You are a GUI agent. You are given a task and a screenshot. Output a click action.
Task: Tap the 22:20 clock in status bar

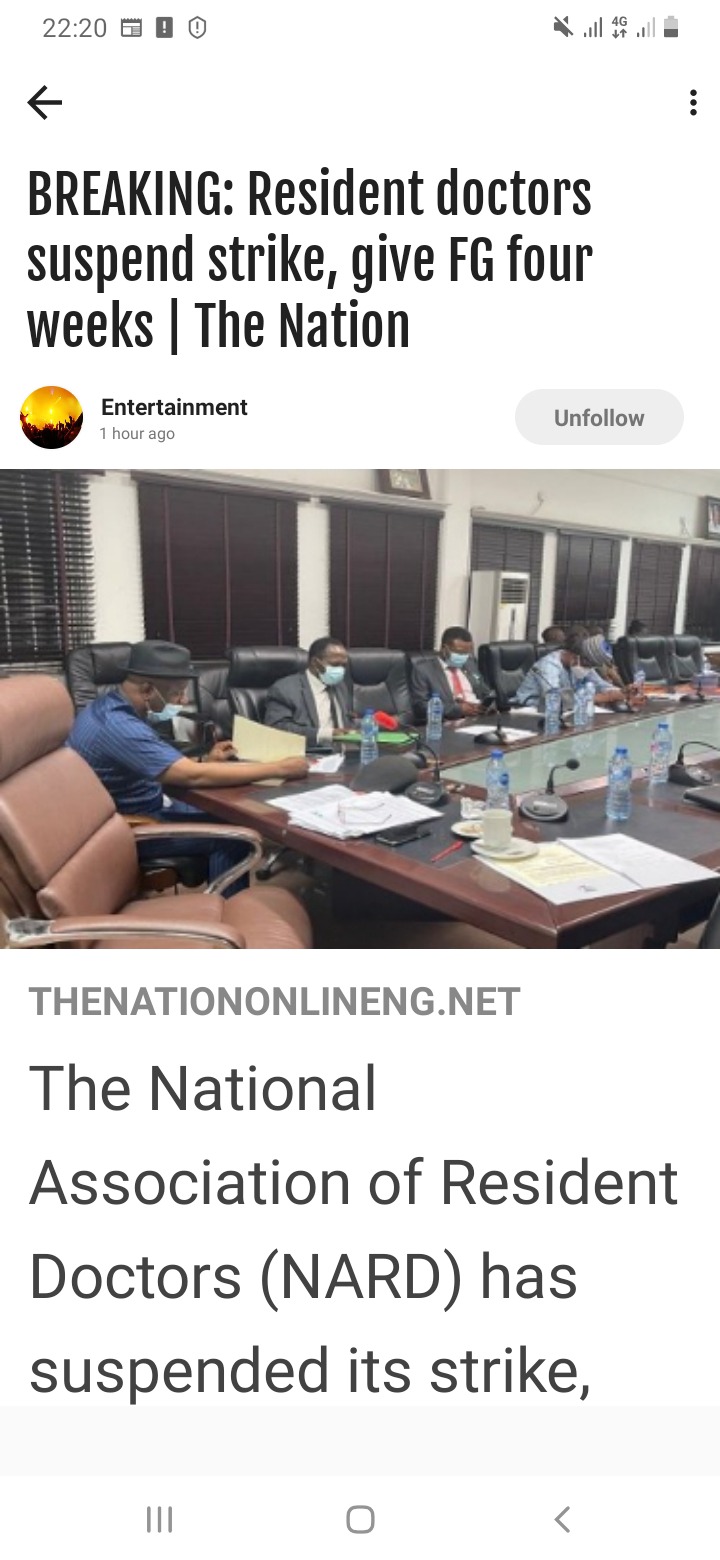click(x=74, y=29)
